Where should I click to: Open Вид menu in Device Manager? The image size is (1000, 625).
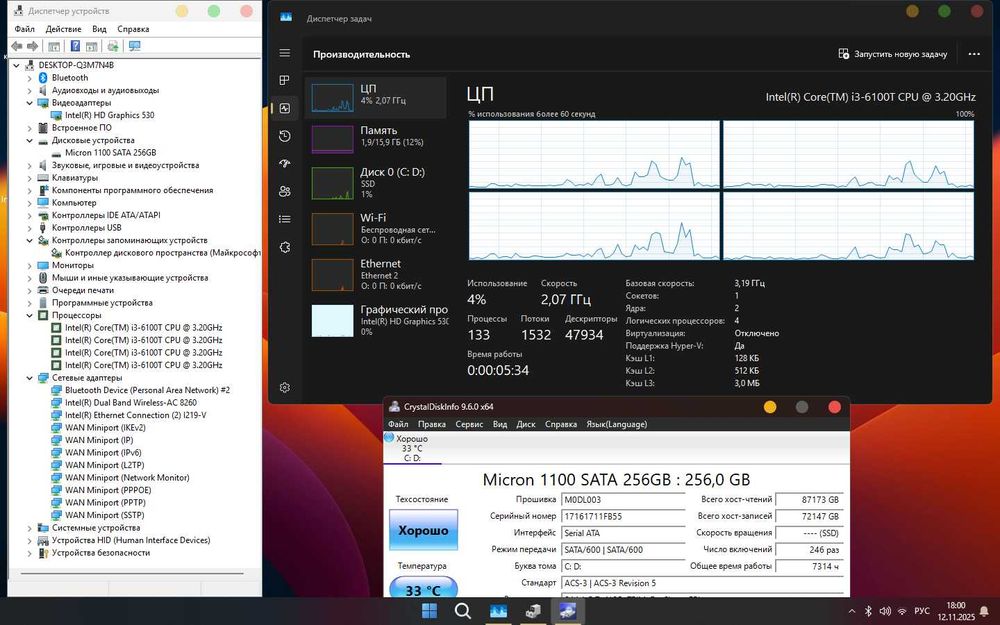click(99, 29)
